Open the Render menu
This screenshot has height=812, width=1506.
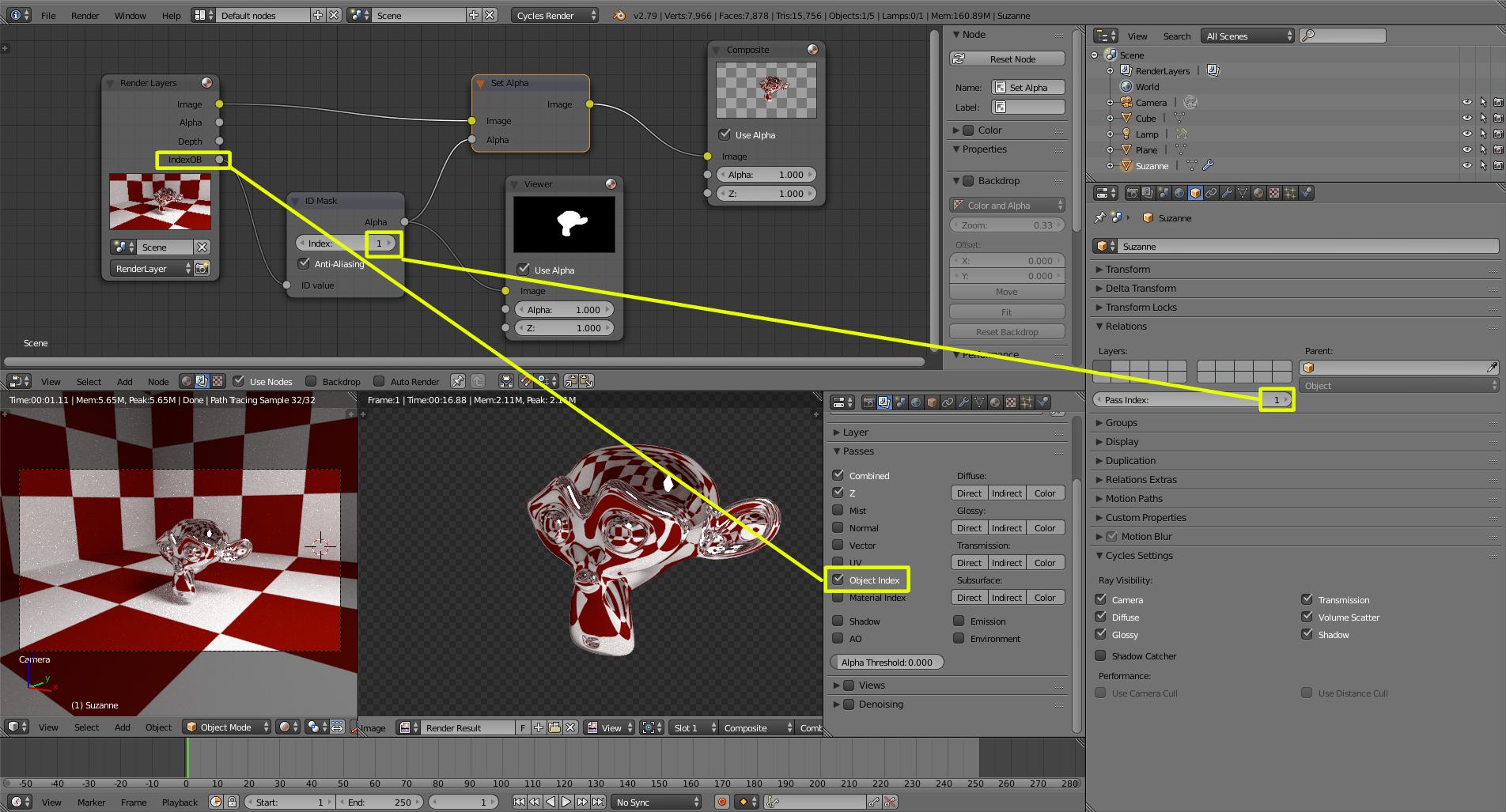pos(85,15)
